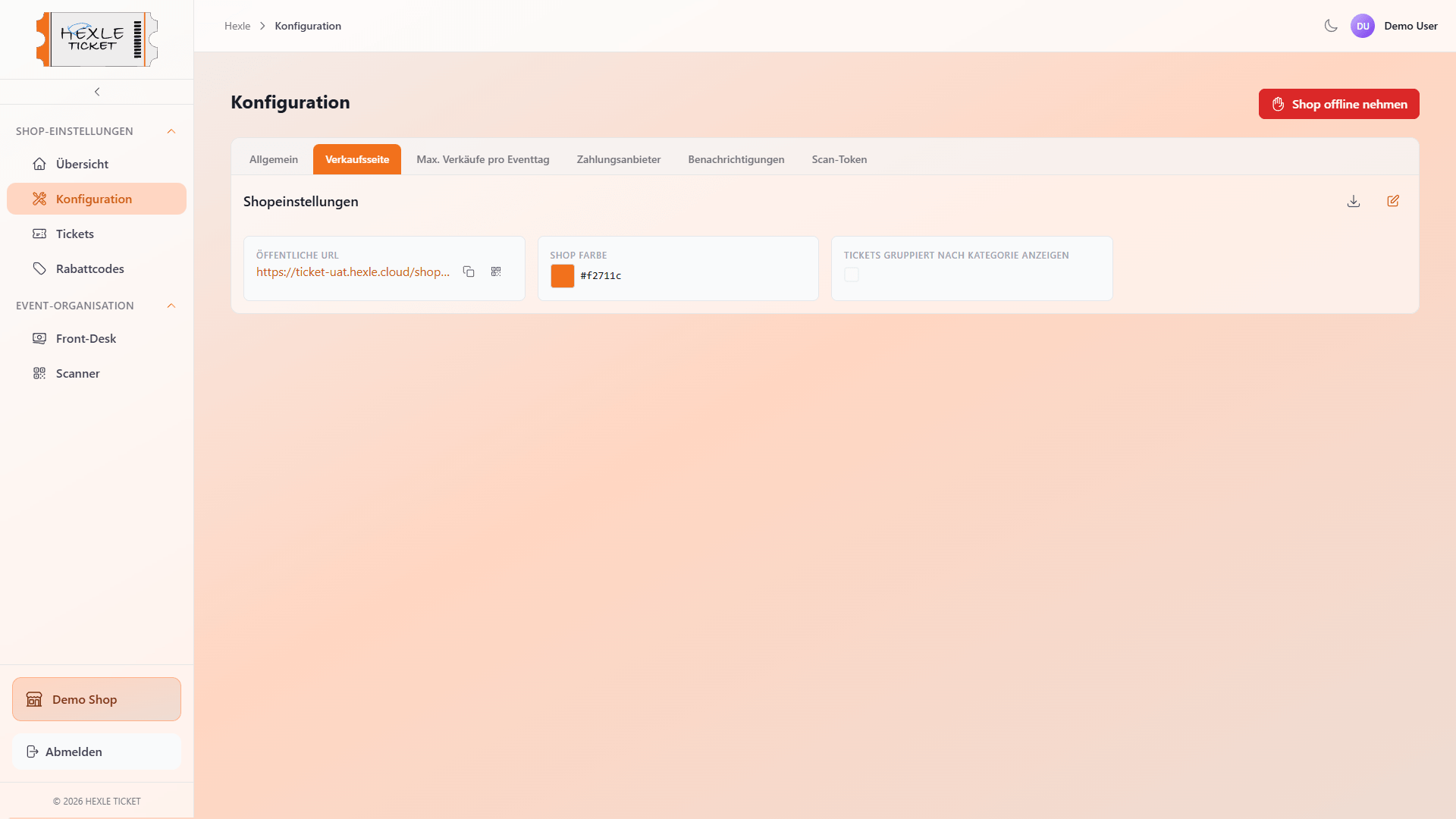1456x819 pixels.
Task: Open the Tickets section
Action: (x=74, y=234)
